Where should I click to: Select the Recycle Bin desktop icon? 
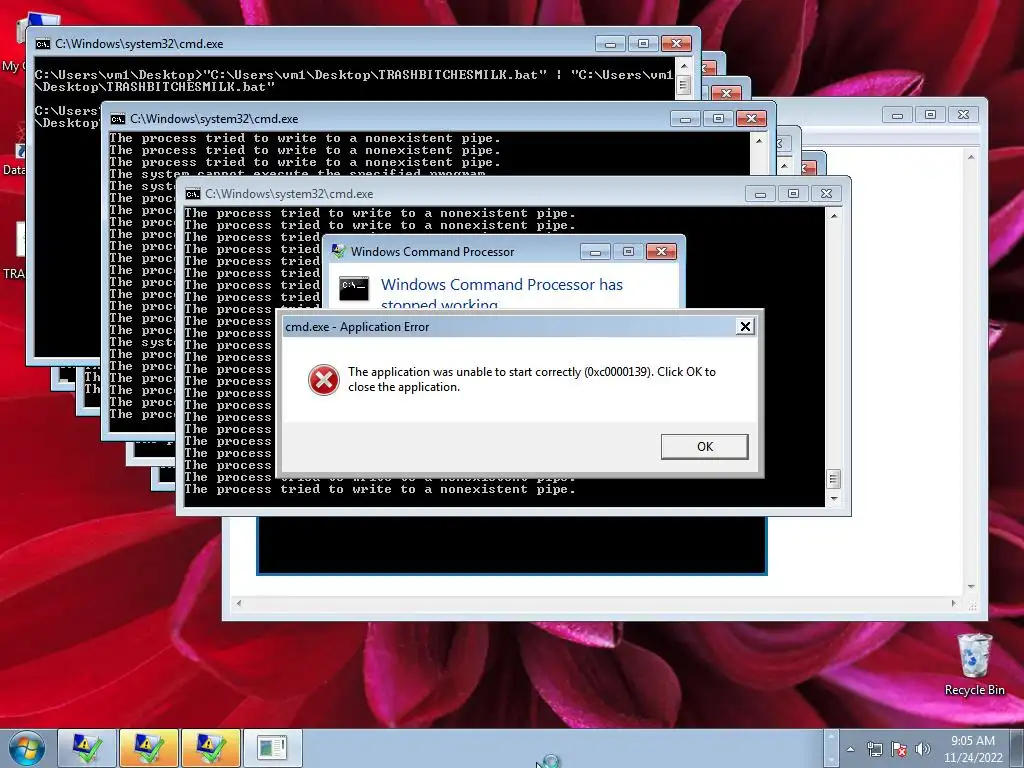[974, 664]
